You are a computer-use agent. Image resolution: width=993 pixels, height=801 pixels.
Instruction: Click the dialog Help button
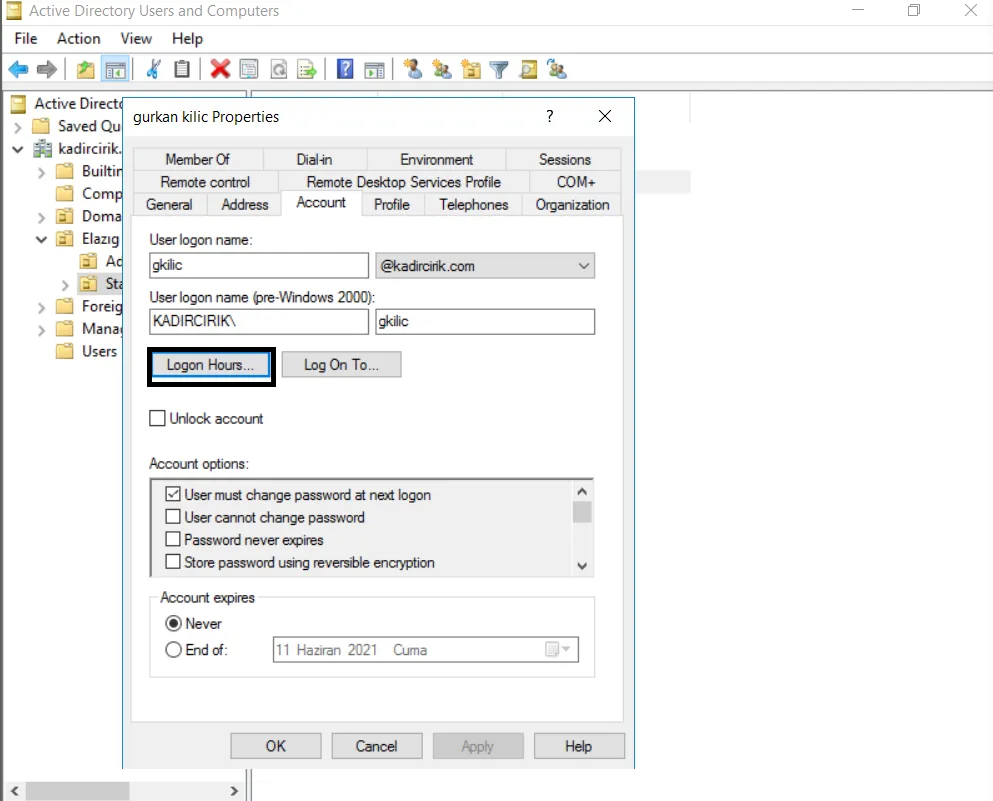579,746
